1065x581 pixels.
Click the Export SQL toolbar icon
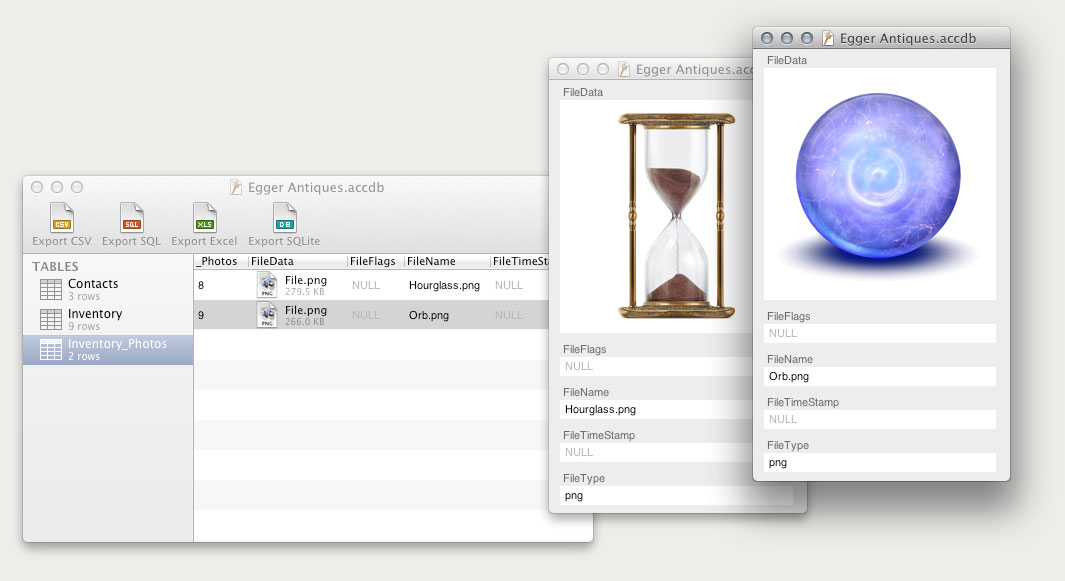point(131,218)
